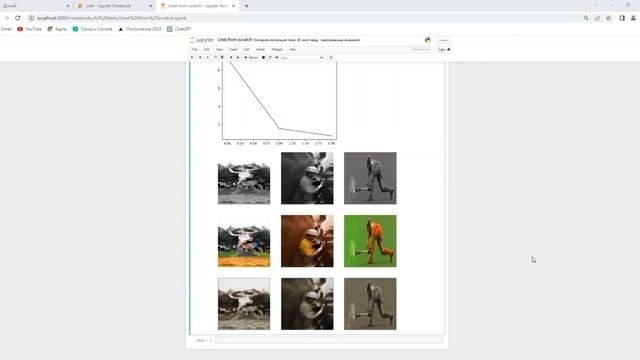
Task: Open the Kernel menu
Action: 260,49
